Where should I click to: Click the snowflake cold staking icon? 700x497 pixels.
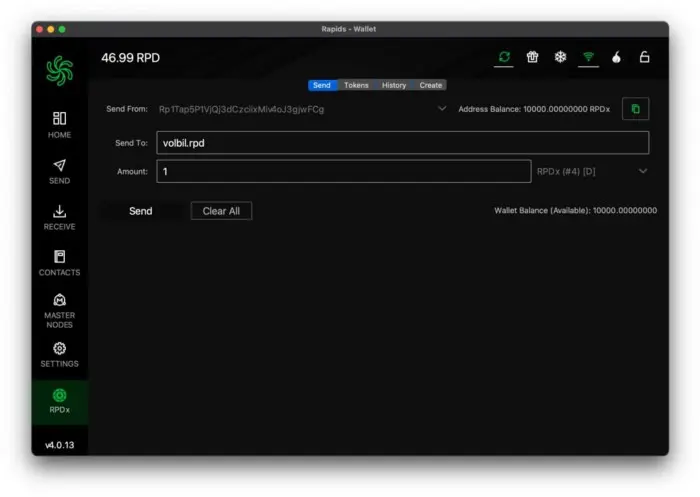tap(560, 57)
